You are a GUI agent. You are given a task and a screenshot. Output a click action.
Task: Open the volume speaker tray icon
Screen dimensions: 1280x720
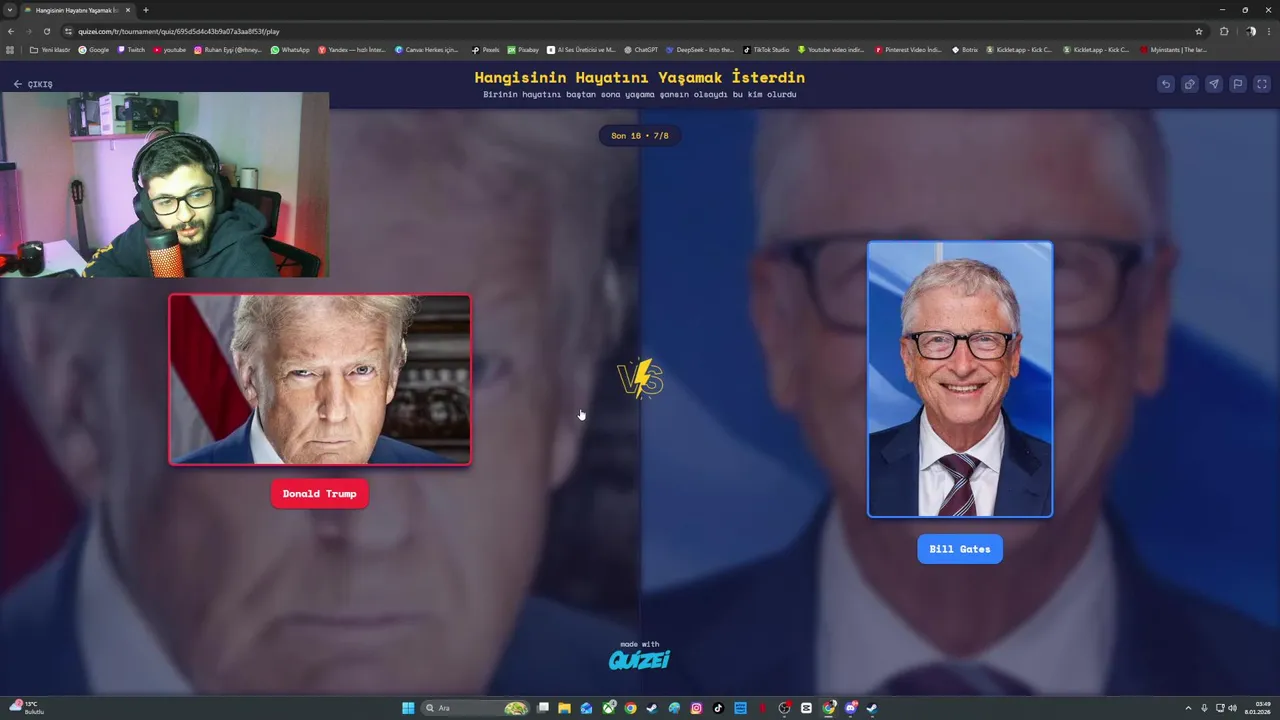pyautogui.click(x=1233, y=708)
